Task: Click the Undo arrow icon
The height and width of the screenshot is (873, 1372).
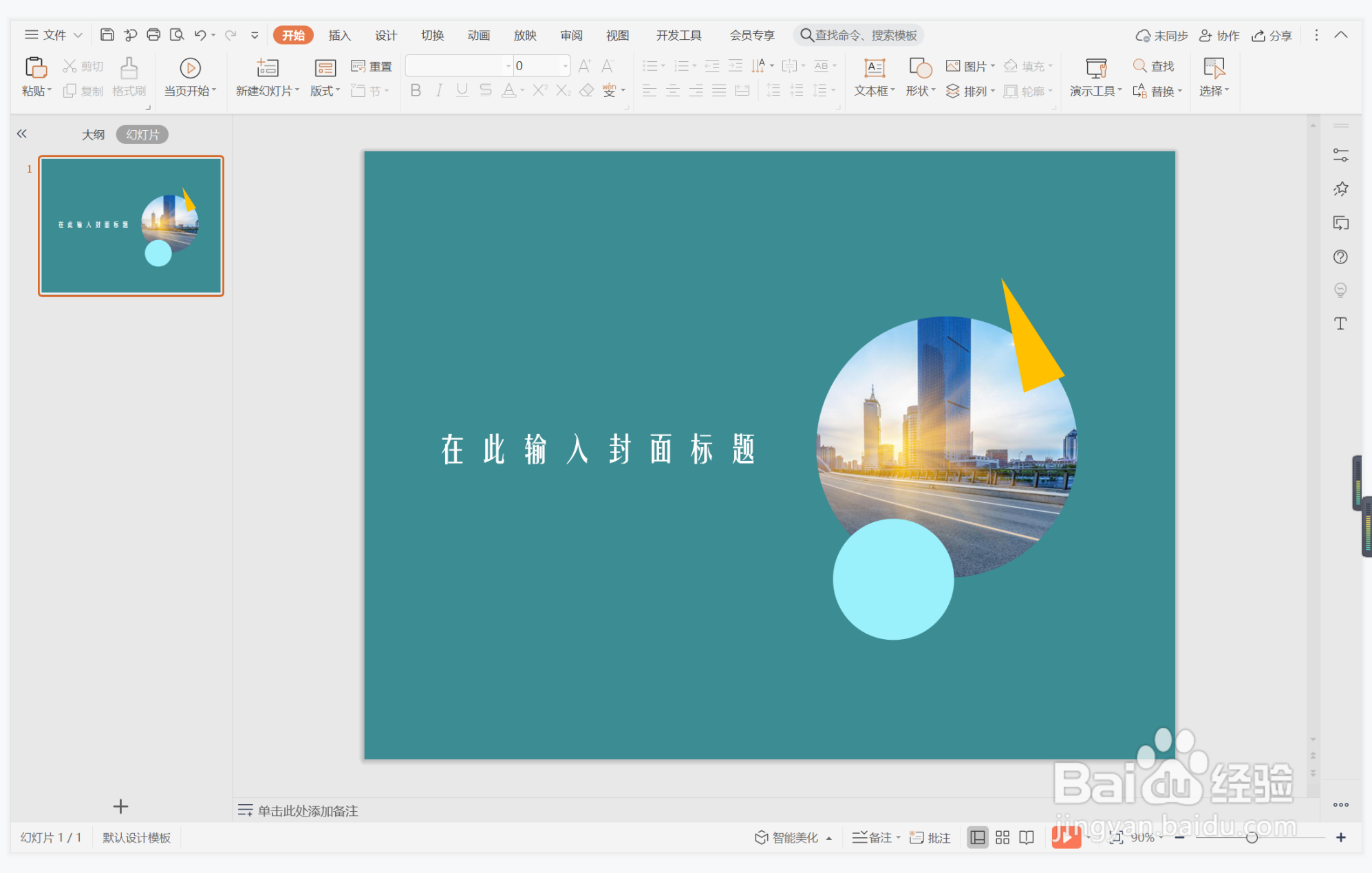Action: tap(200, 34)
